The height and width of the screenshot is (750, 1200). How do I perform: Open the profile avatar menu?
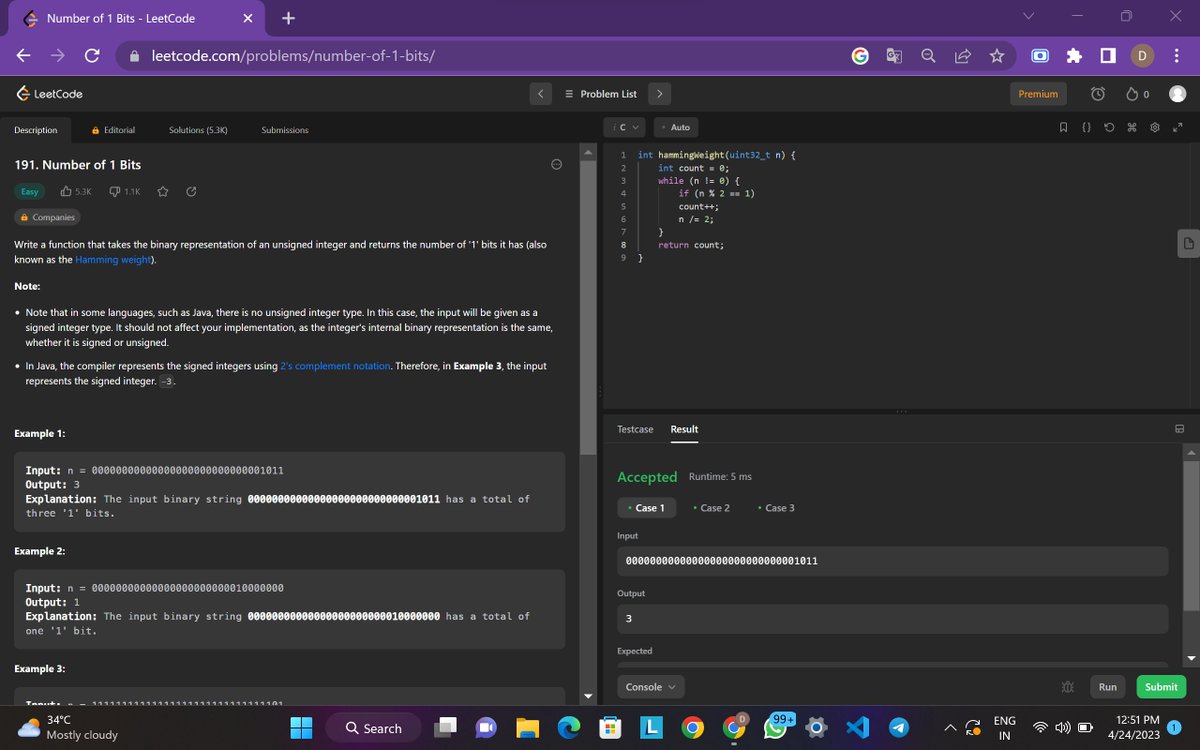coord(1177,94)
